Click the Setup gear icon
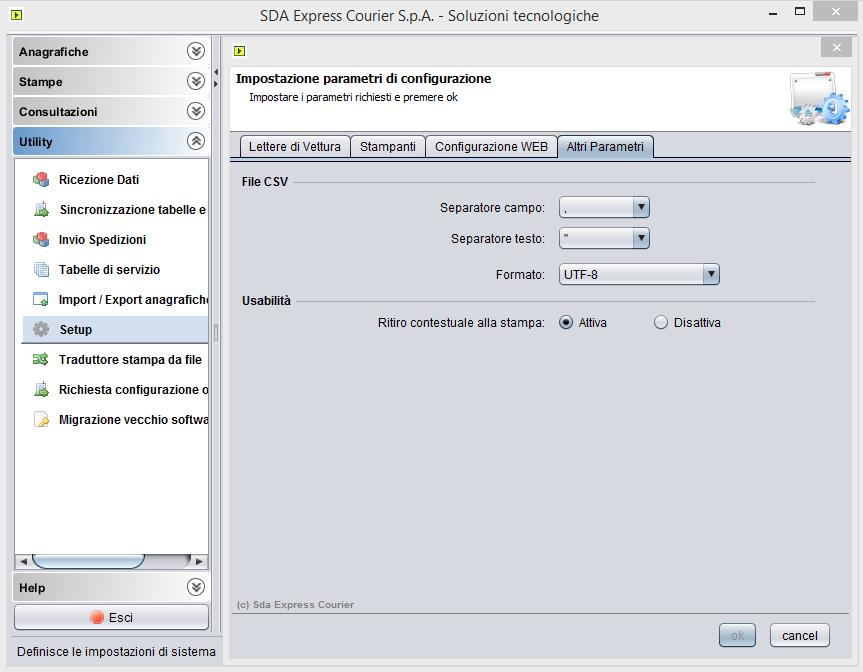Image resolution: width=863 pixels, height=672 pixels. (41, 329)
